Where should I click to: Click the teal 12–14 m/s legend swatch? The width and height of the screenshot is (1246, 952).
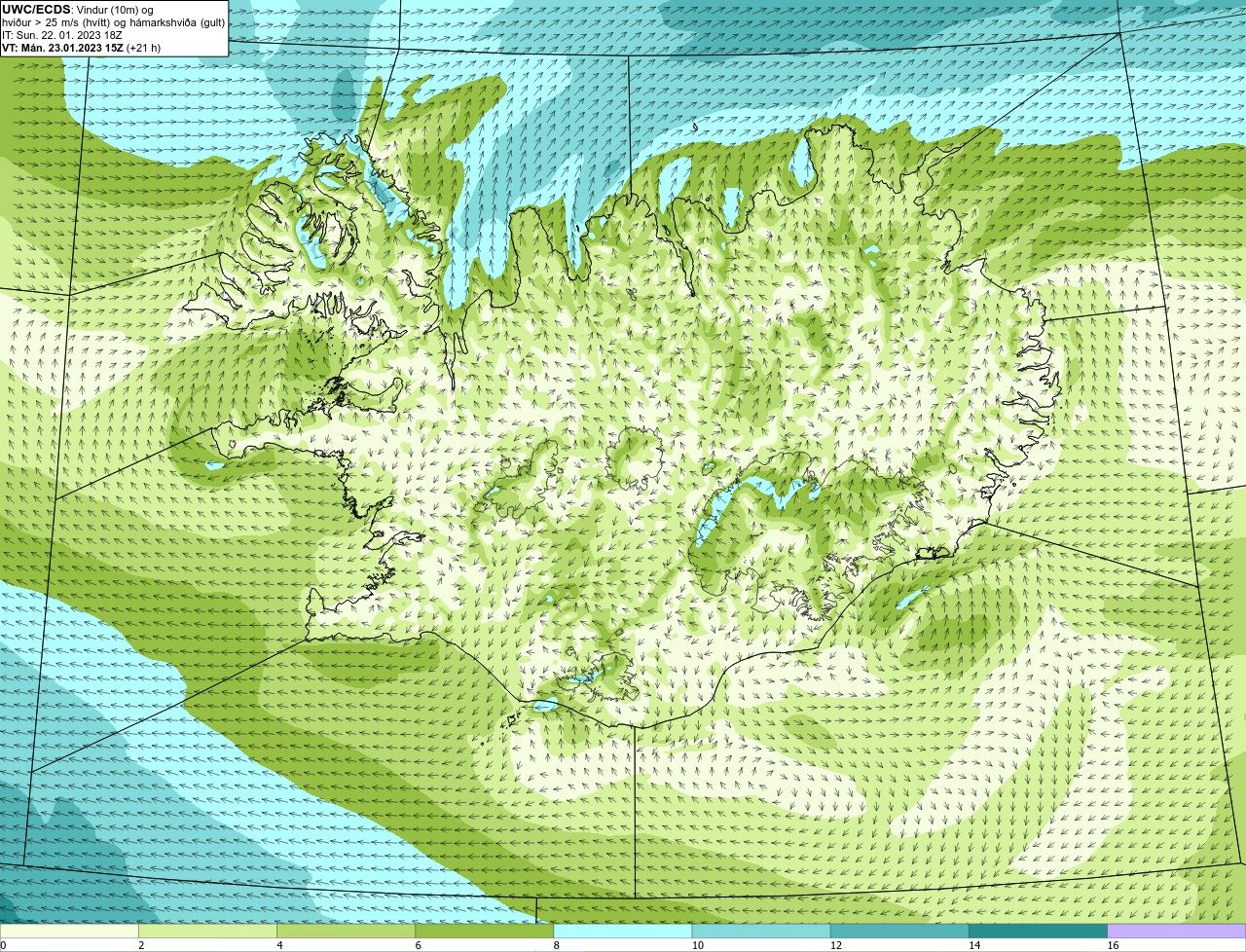(899, 932)
